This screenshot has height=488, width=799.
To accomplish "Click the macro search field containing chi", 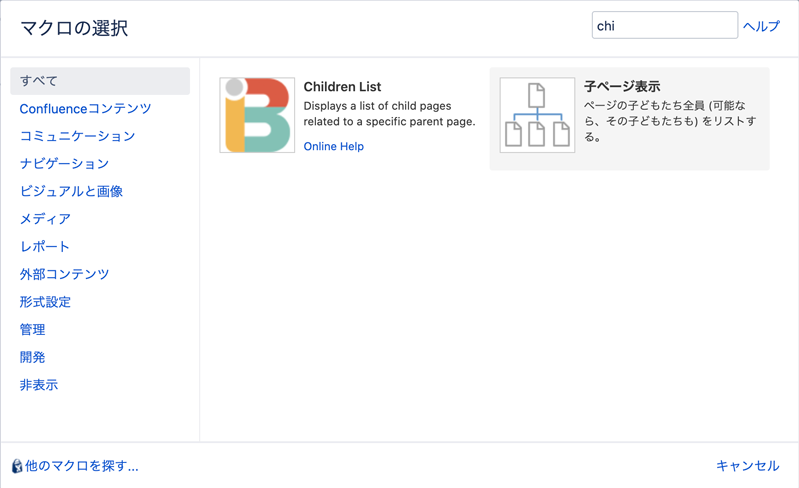I will 664,25.
